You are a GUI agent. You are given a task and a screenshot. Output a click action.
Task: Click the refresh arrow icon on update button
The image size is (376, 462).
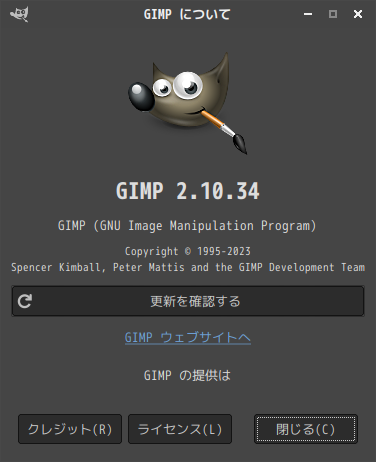[x=25, y=301]
